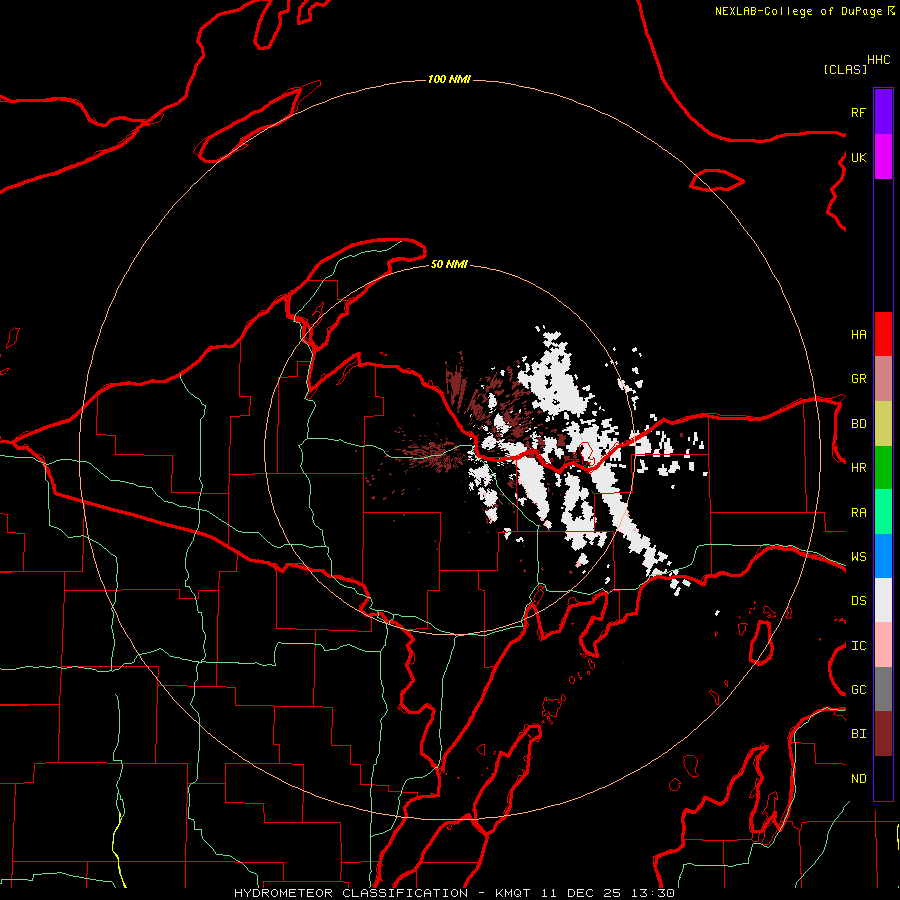Click the RF legend label

858,112
